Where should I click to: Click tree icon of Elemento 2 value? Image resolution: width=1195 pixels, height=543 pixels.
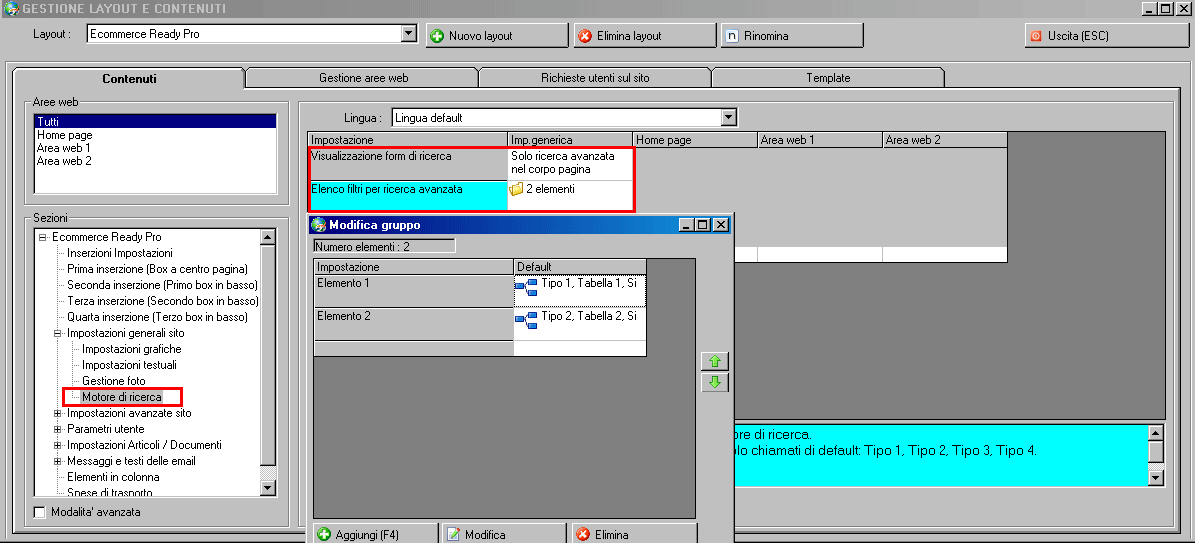pos(526,320)
